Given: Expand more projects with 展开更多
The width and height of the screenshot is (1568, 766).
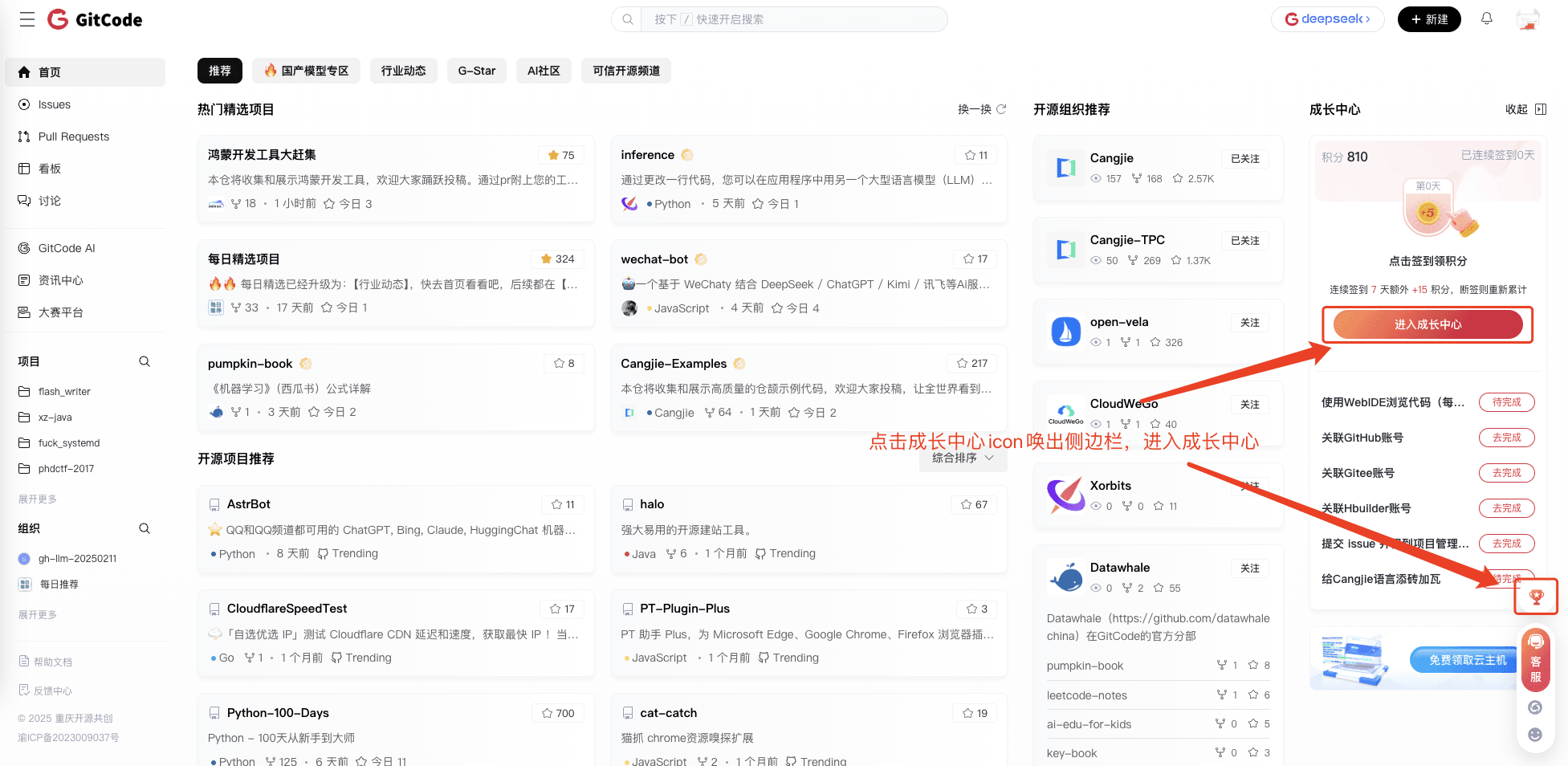Looking at the screenshot, I should pos(38,499).
